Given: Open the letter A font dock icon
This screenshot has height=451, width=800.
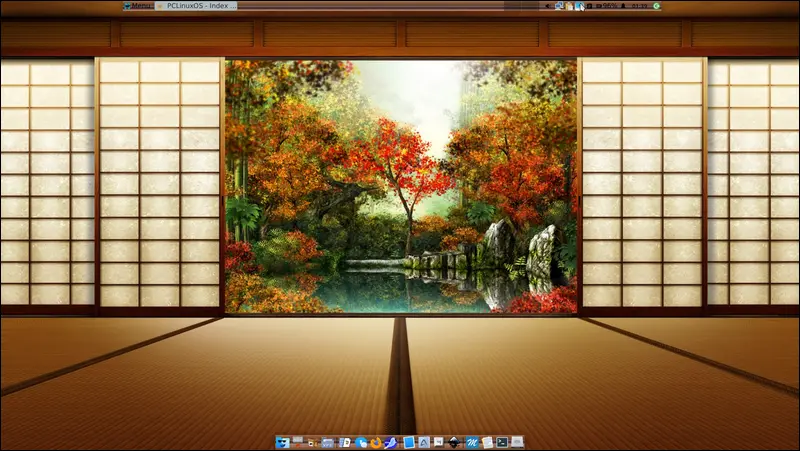Looking at the screenshot, I should 424,443.
